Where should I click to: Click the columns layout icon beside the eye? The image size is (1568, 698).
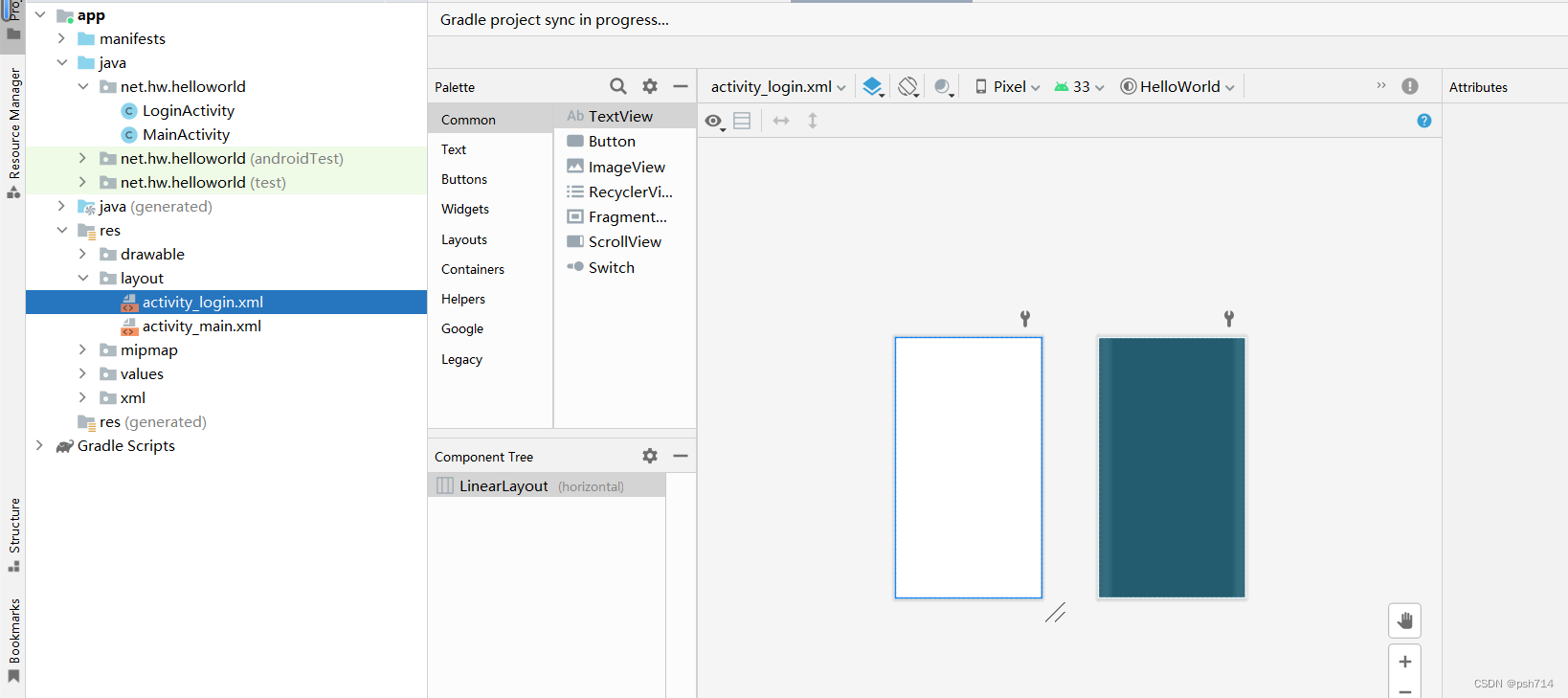click(742, 121)
